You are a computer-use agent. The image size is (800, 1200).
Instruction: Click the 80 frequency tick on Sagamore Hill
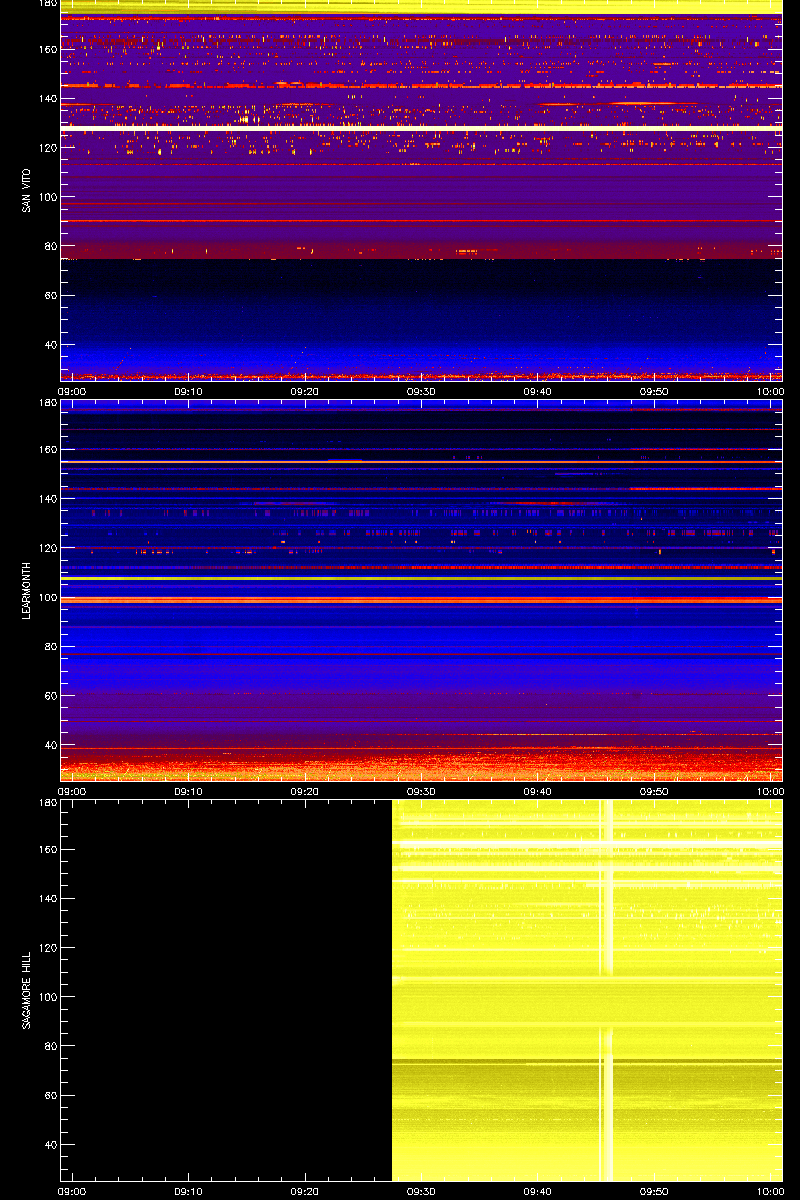(50, 1047)
